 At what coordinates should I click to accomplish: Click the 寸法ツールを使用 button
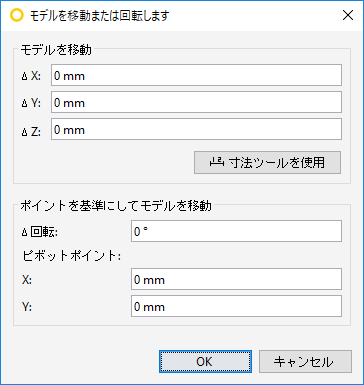(267, 162)
